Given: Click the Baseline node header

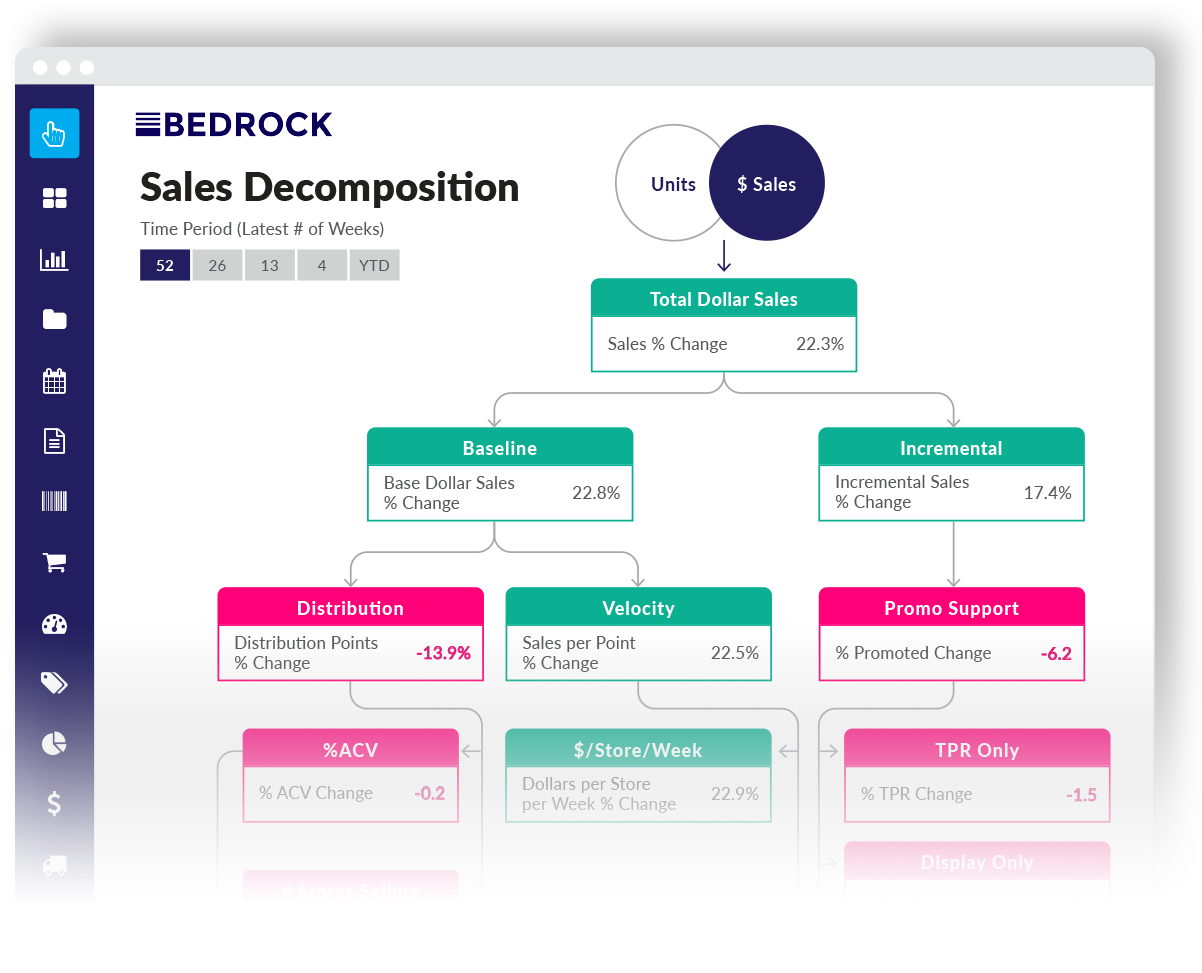Looking at the screenshot, I should point(500,447).
